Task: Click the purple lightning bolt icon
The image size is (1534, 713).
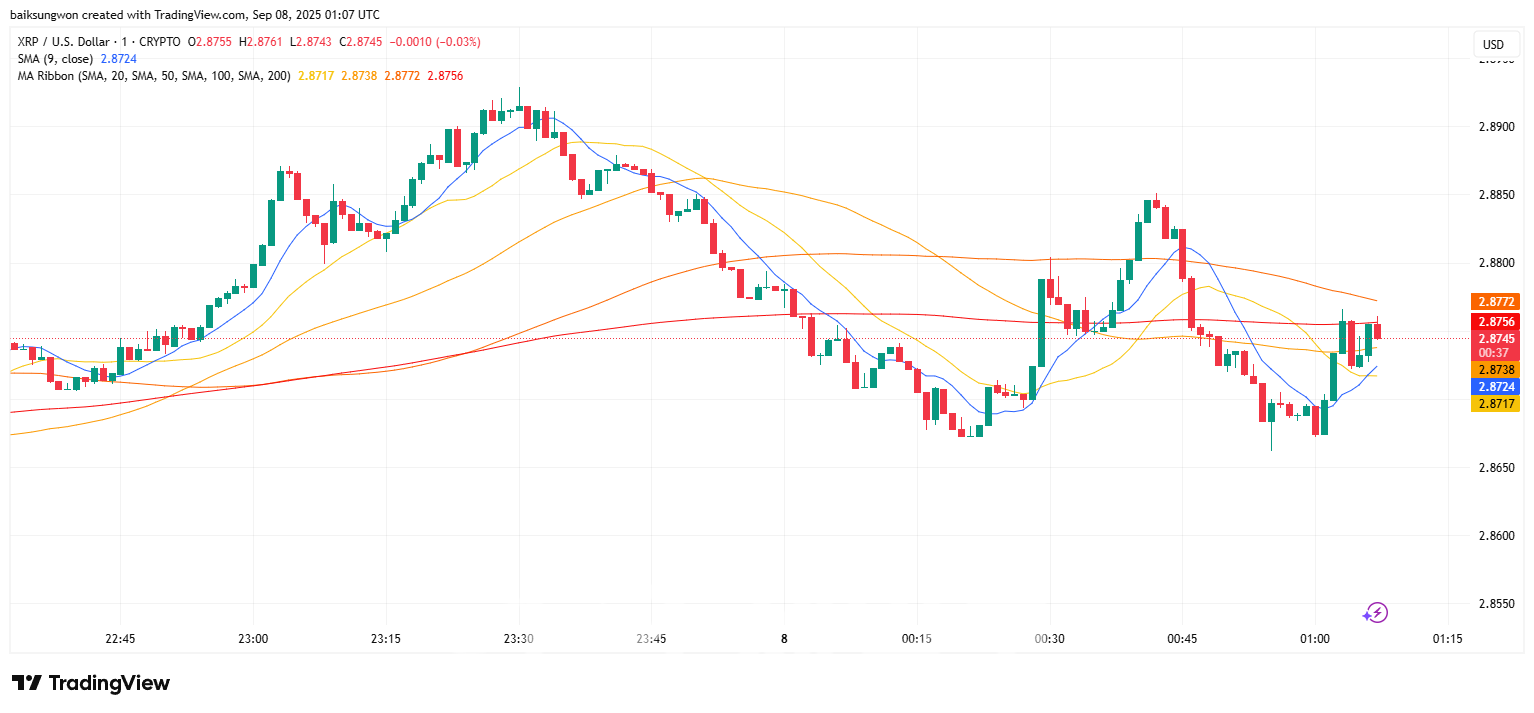Action: pos(1377,613)
